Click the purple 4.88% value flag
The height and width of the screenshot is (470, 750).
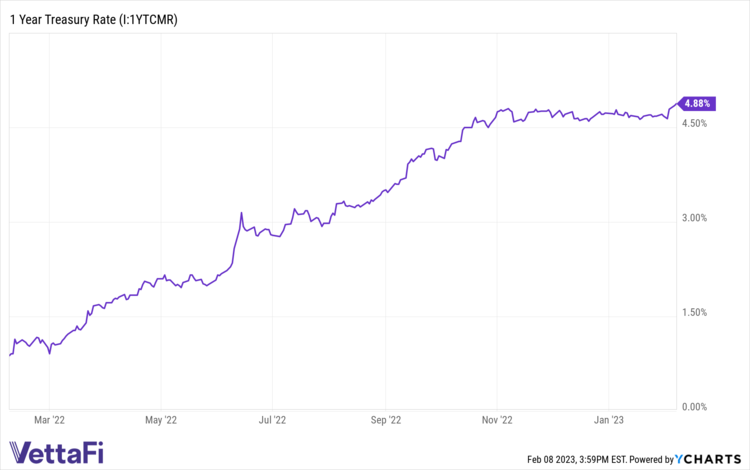(696, 102)
